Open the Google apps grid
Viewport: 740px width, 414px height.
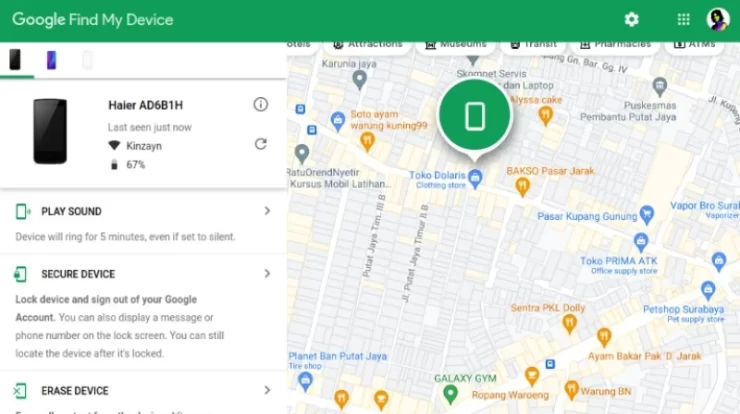(x=683, y=19)
